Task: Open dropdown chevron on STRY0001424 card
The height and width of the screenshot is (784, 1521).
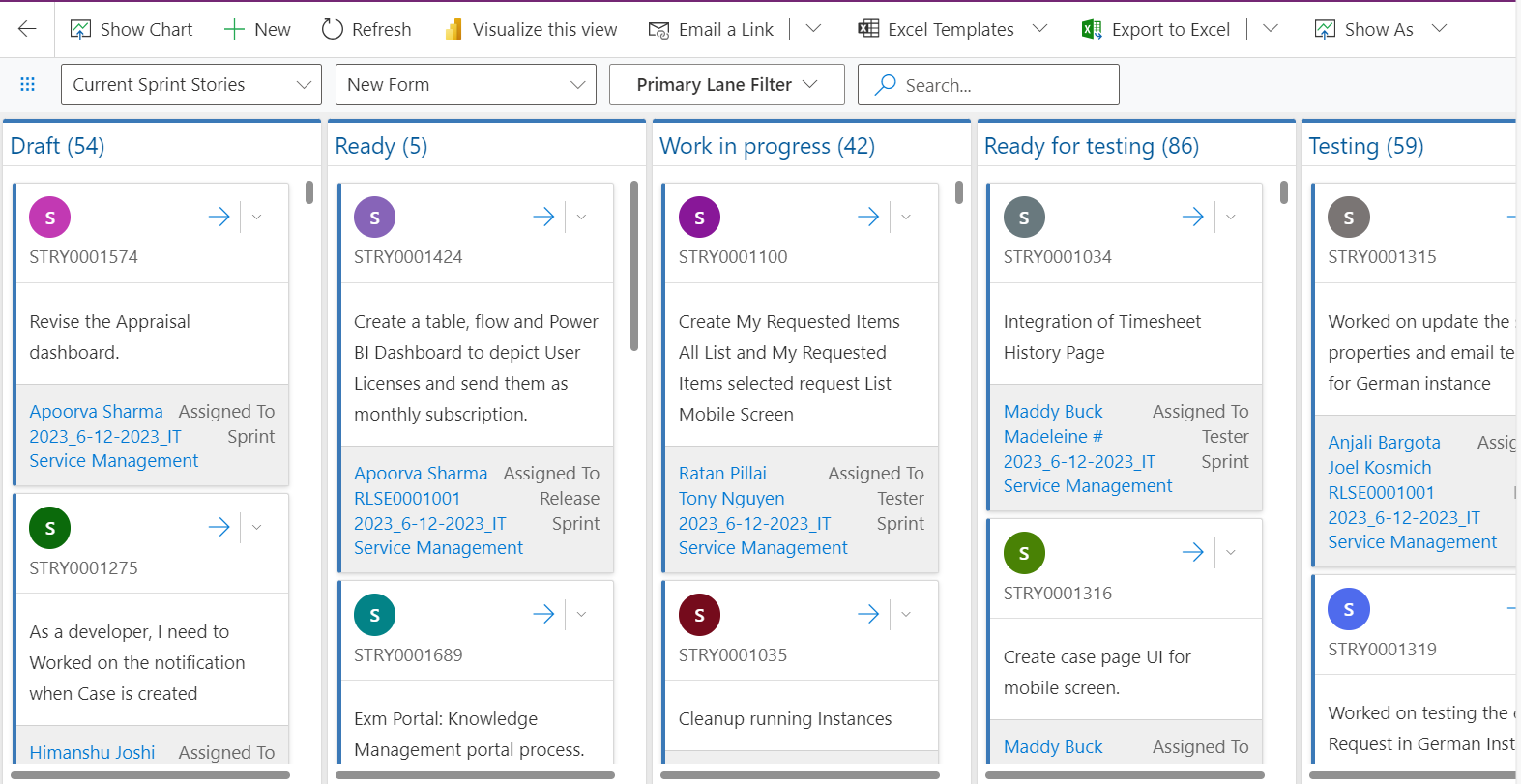Action: point(581,218)
